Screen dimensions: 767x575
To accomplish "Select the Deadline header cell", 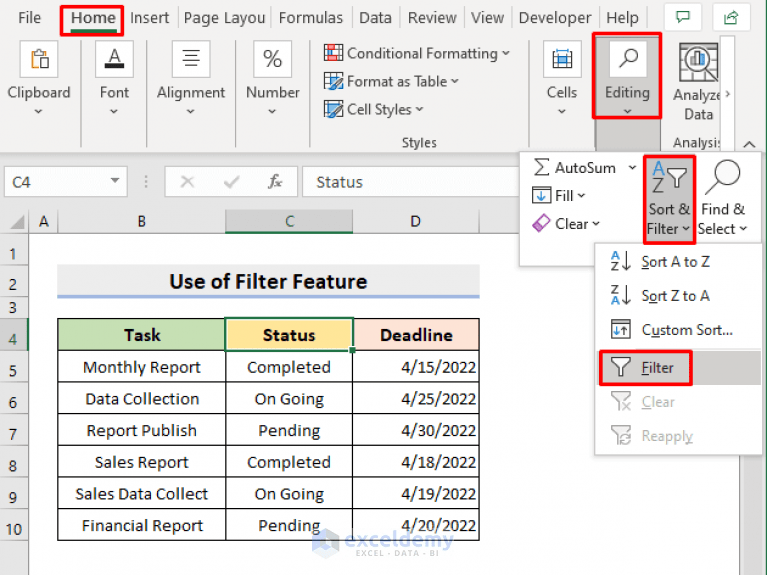I will (x=416, y=335).
